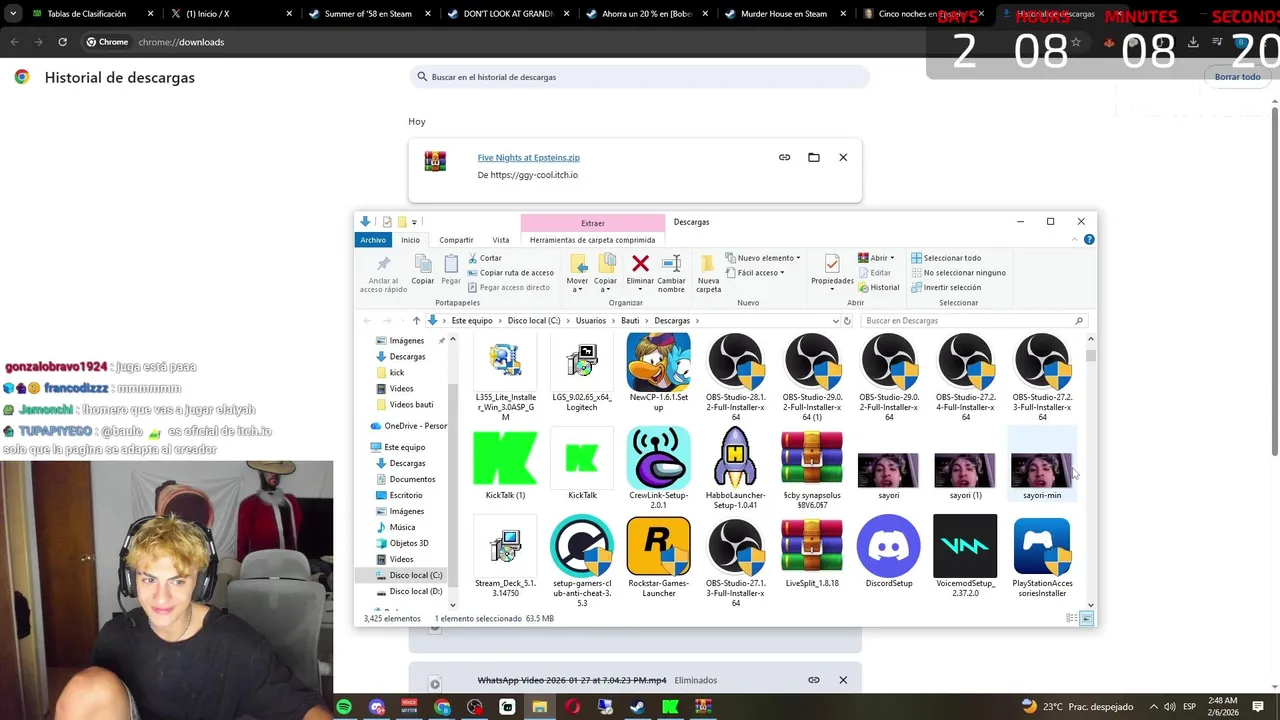Open the Abrir dropdown in ribbon
This screenshot has height=720, width=1280.
pos(877,258)
